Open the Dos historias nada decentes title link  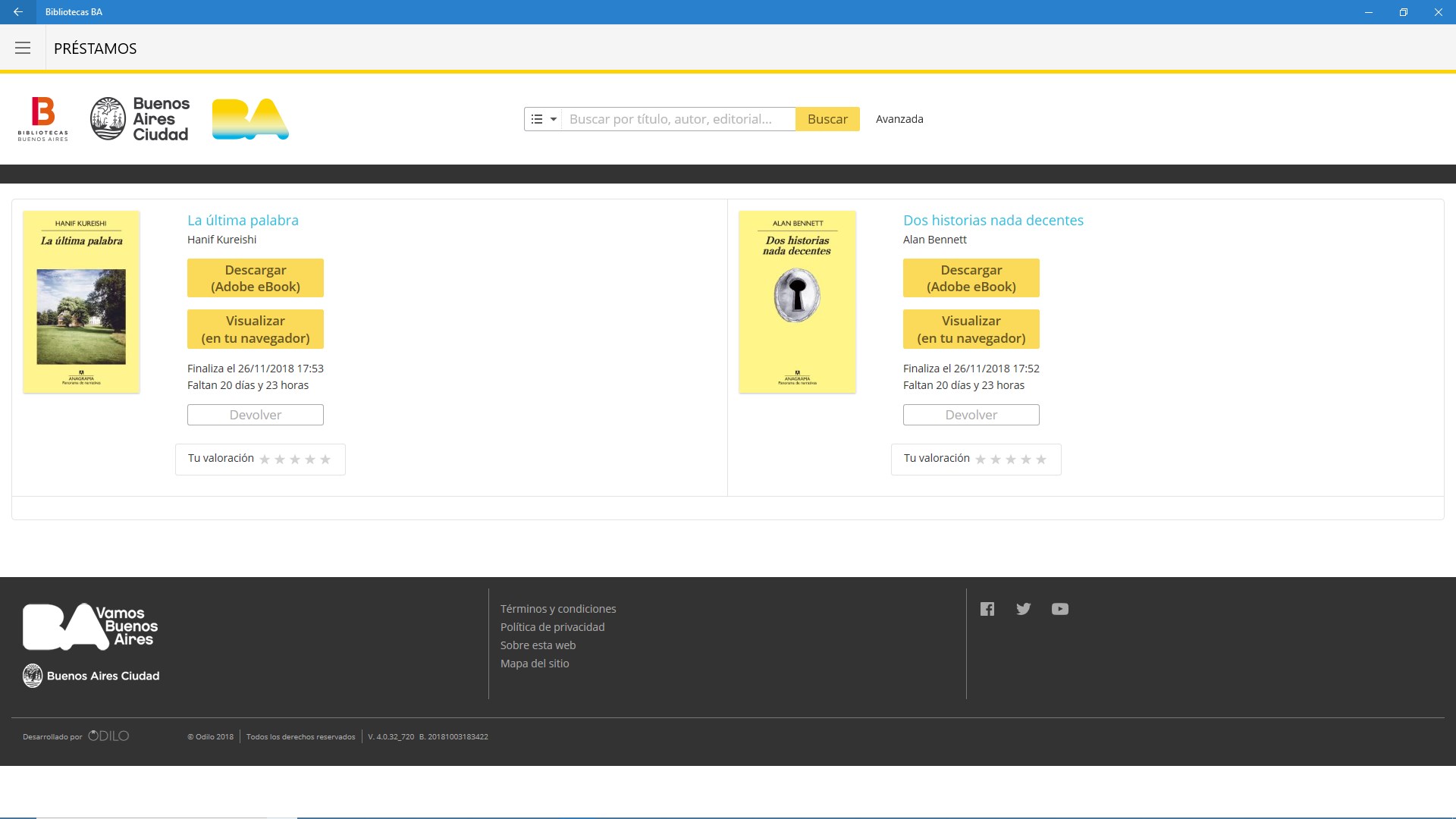click(x=993, y=221)
